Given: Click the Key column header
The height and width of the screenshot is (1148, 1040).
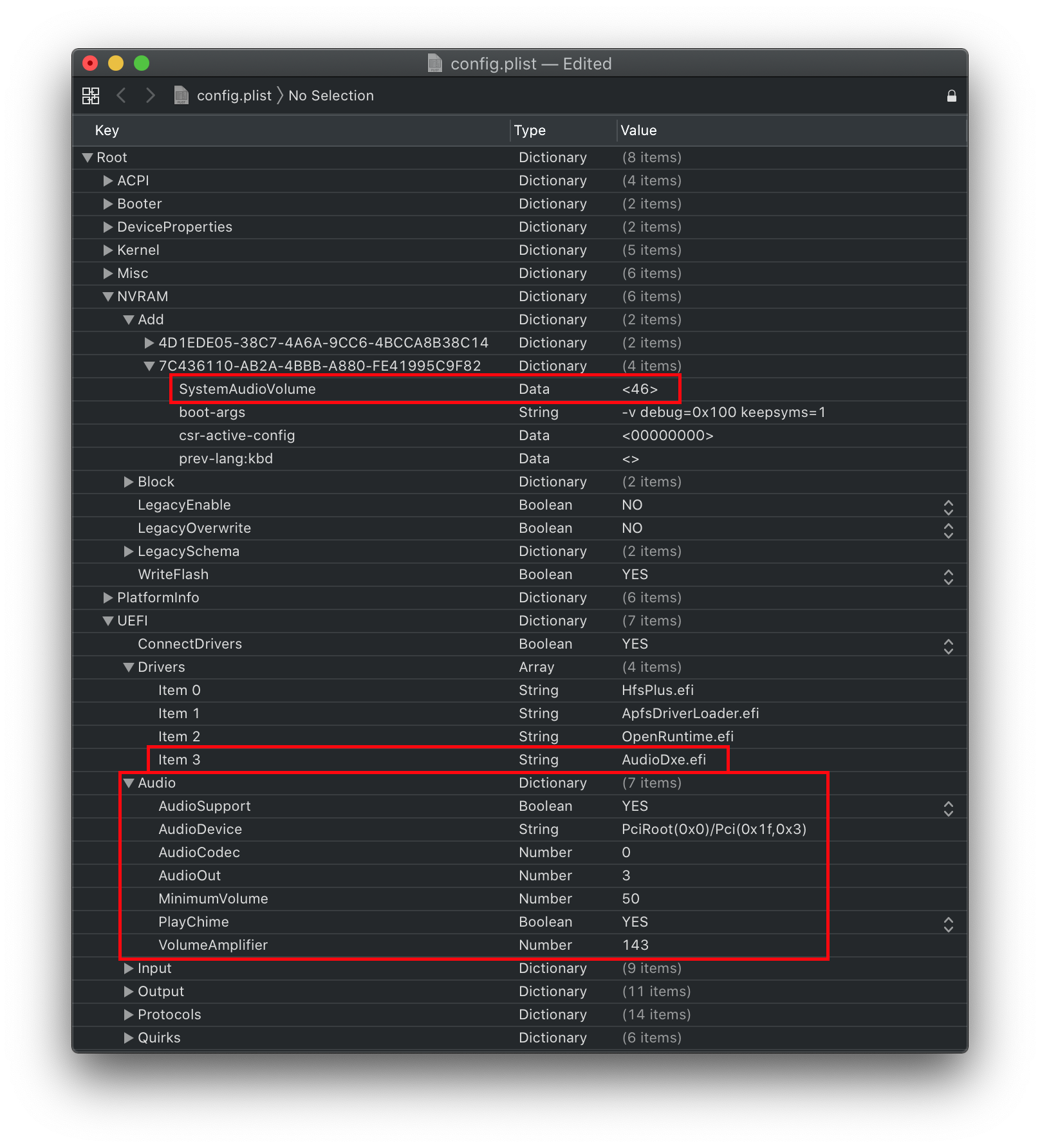Looking at the screenshot, I should point(107,131).
